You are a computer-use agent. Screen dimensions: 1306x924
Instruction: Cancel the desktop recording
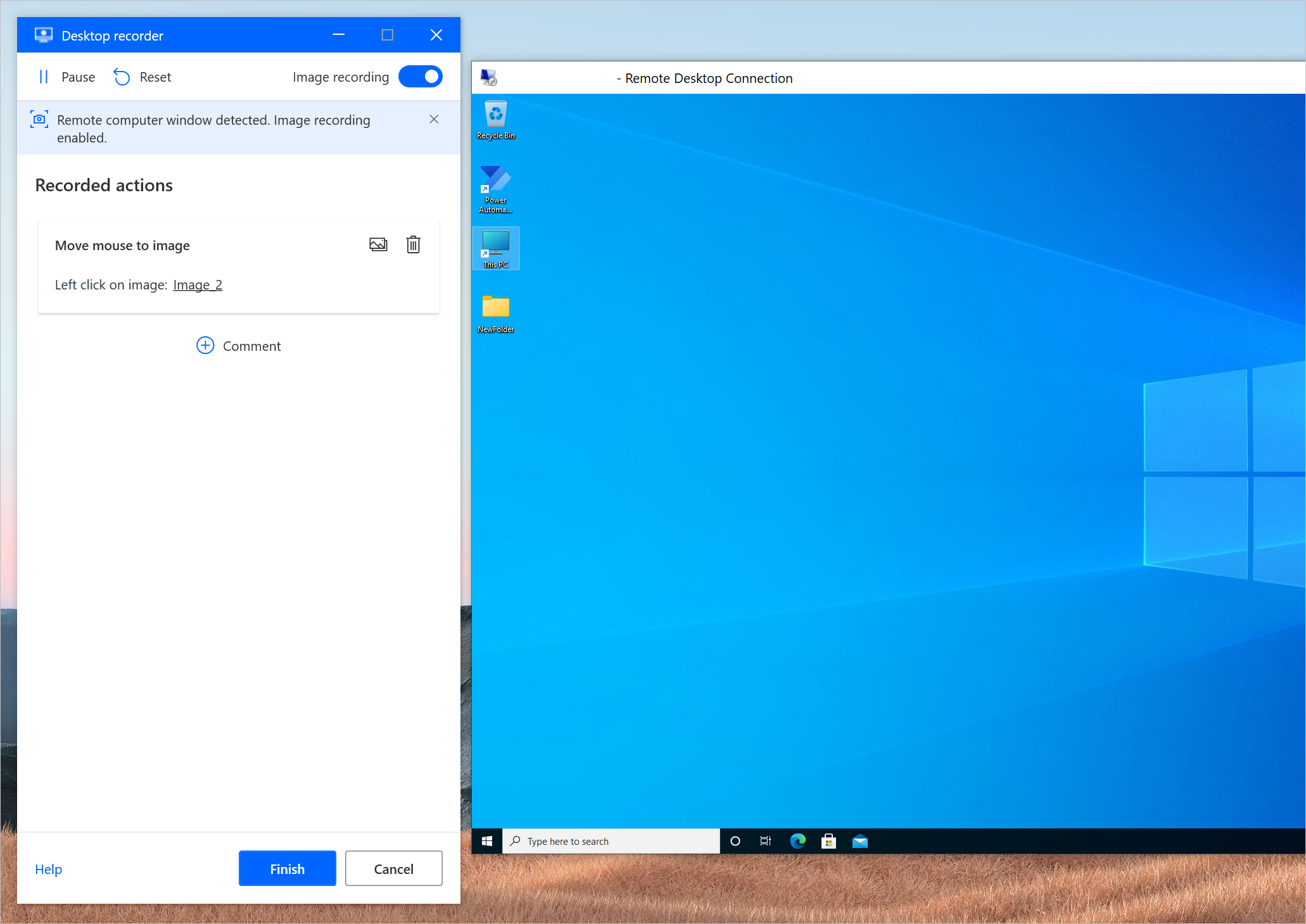393,869
